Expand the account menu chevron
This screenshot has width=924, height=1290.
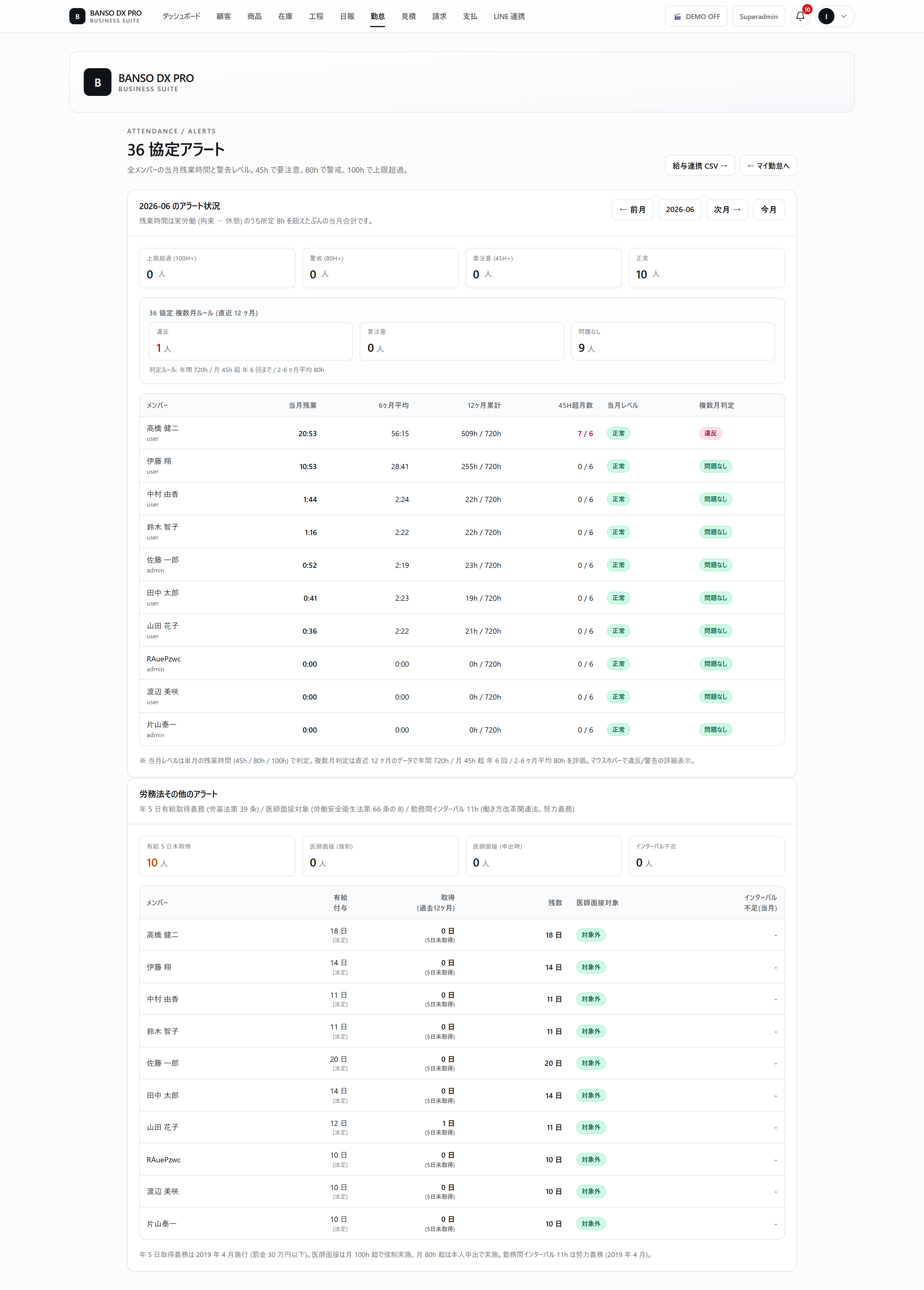844,16
